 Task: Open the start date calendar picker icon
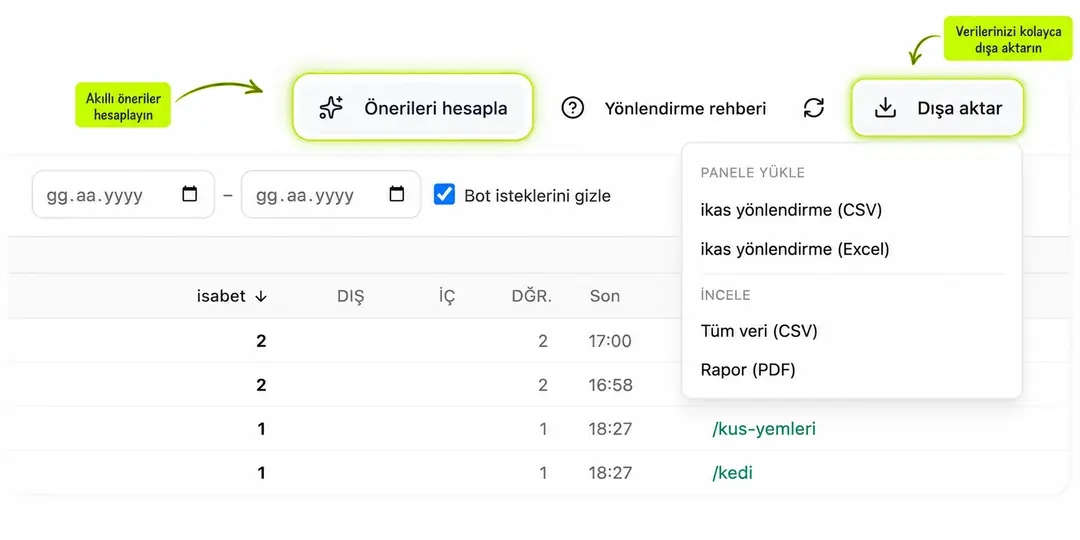(x=189, y=194)
